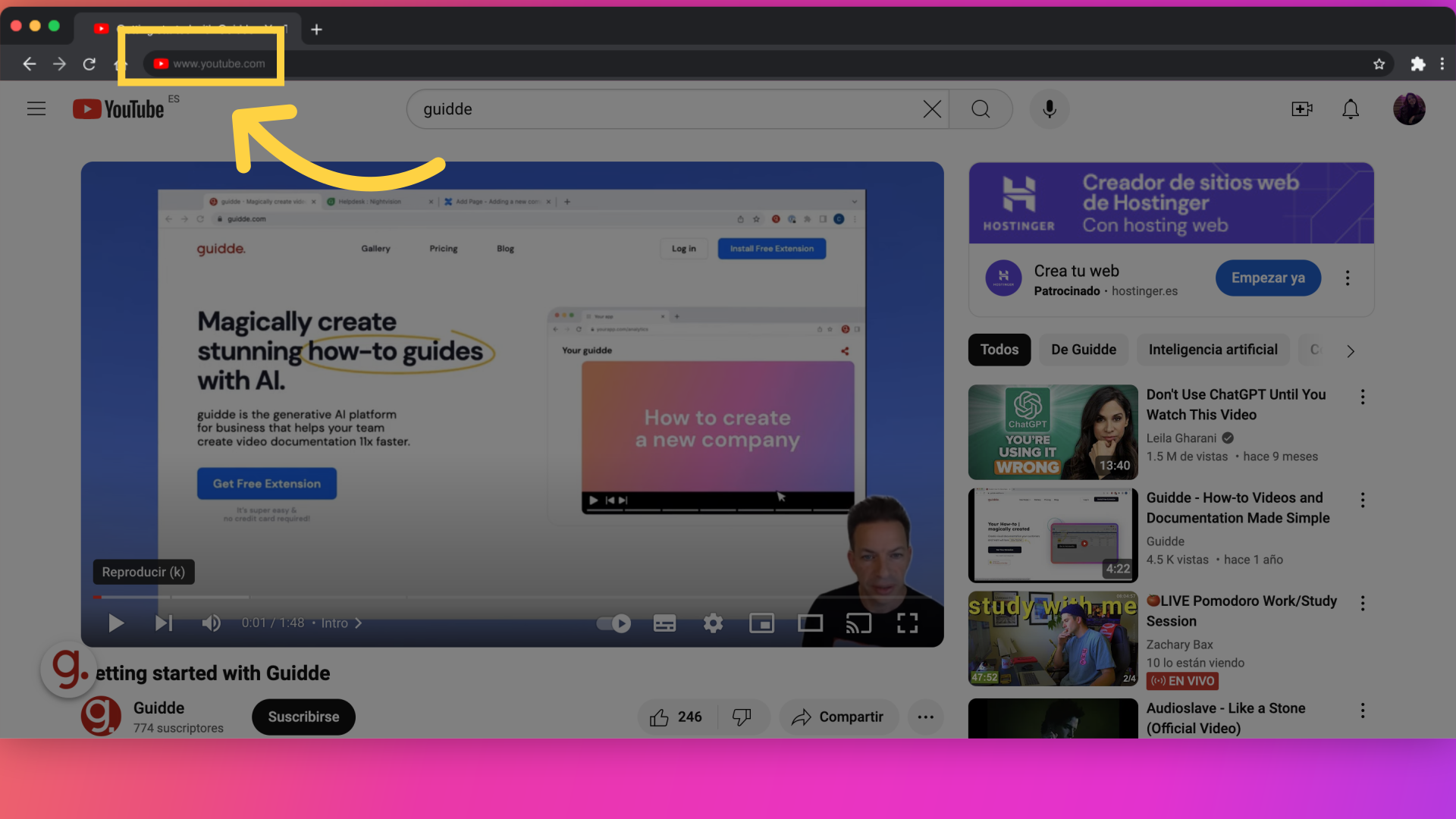Mute the video volume
This screenshot has height=819, width=1456.
(x=211, y=623)
